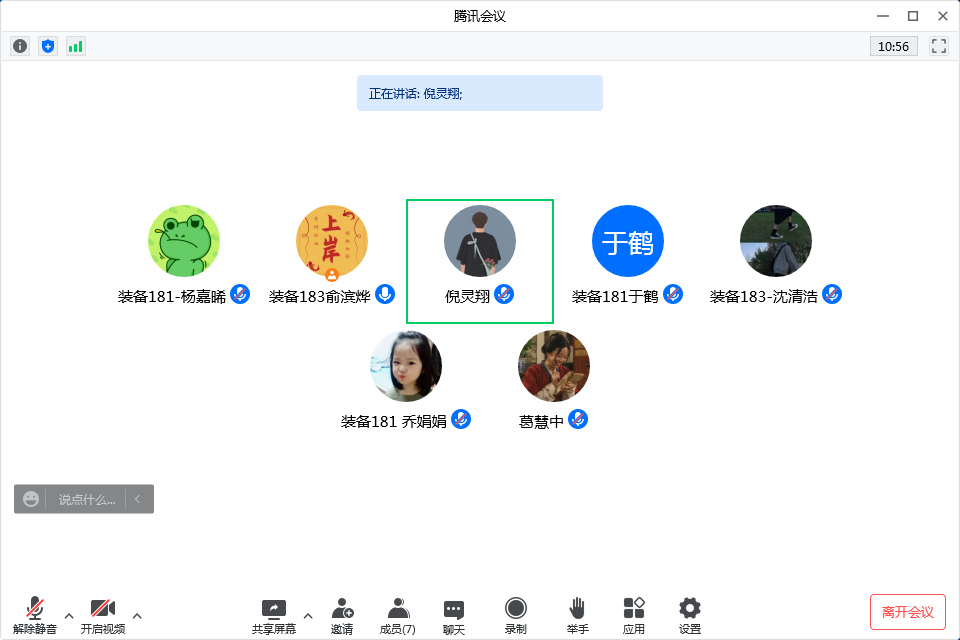Click the name label 装备183俞滨烨
The height and width of the screenshot is (640, 960).
pos(320,296)
